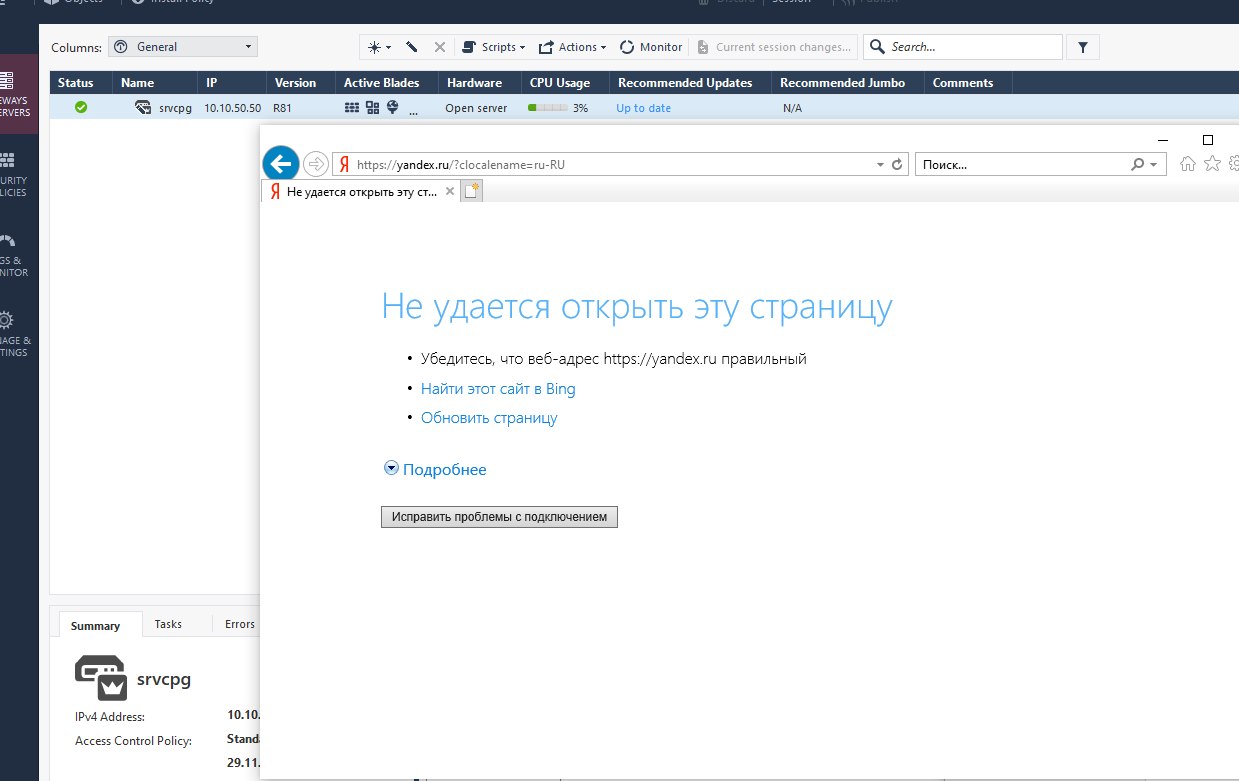1239x781 pixels.
Task: Open Security Policies in sidebar
Action: [x=15, y=174]
